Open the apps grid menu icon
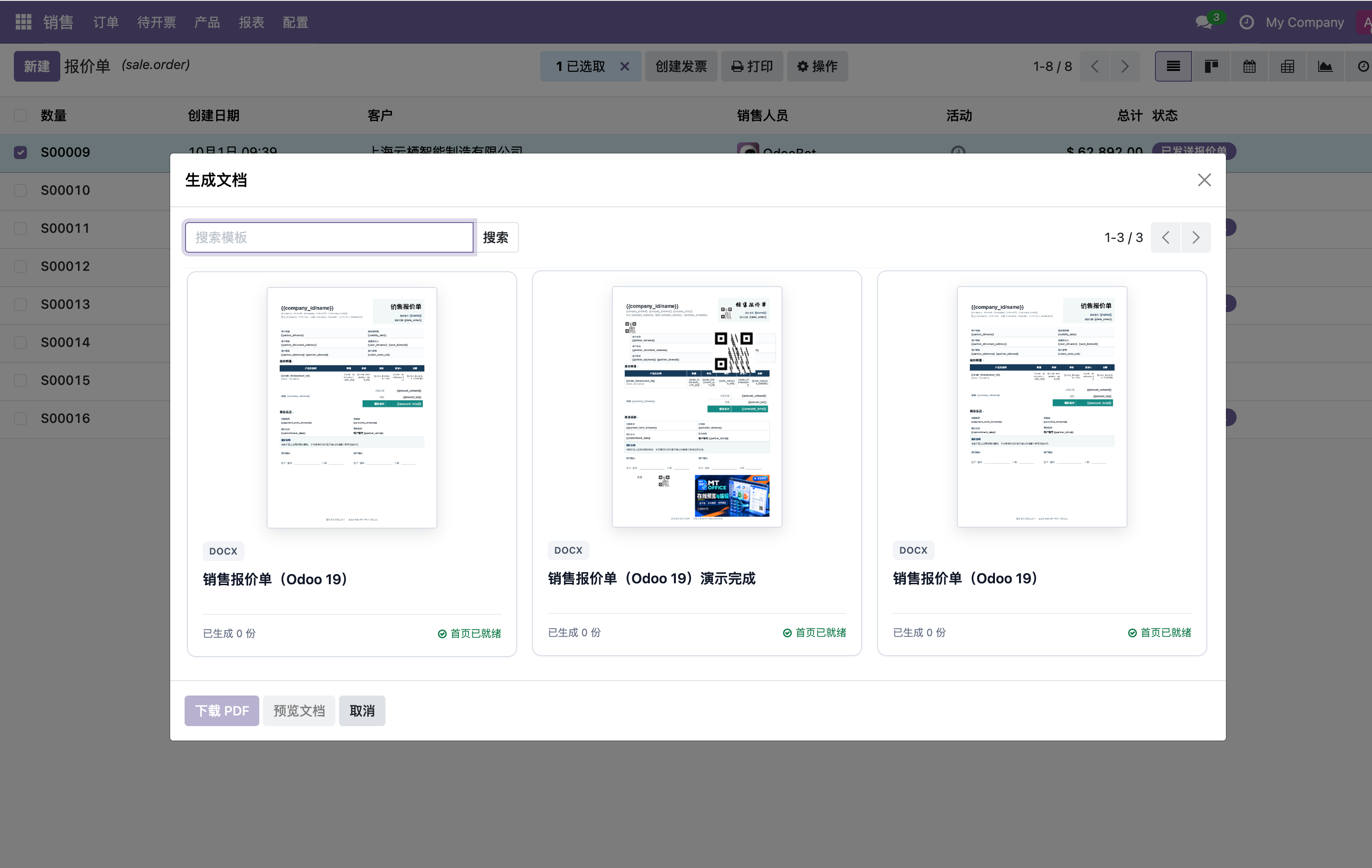The image size is (1372, 868). [x=23, y=22]
